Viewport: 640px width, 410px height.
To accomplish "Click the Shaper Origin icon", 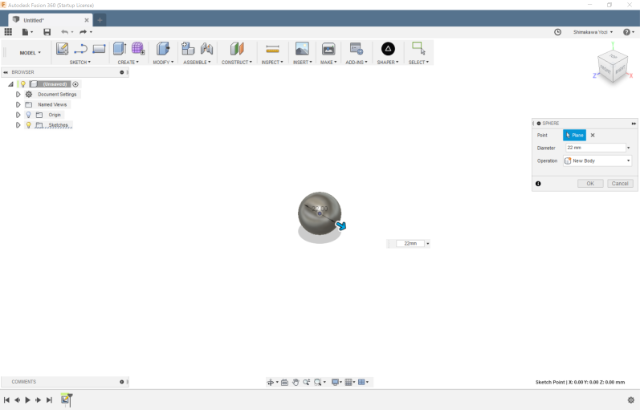I will pyautogui.click(x=388, y=49).
